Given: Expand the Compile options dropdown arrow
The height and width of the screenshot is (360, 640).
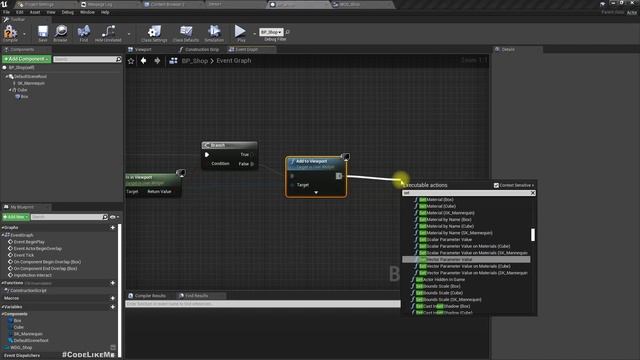Looking at the screenshot, I should 24,34.
